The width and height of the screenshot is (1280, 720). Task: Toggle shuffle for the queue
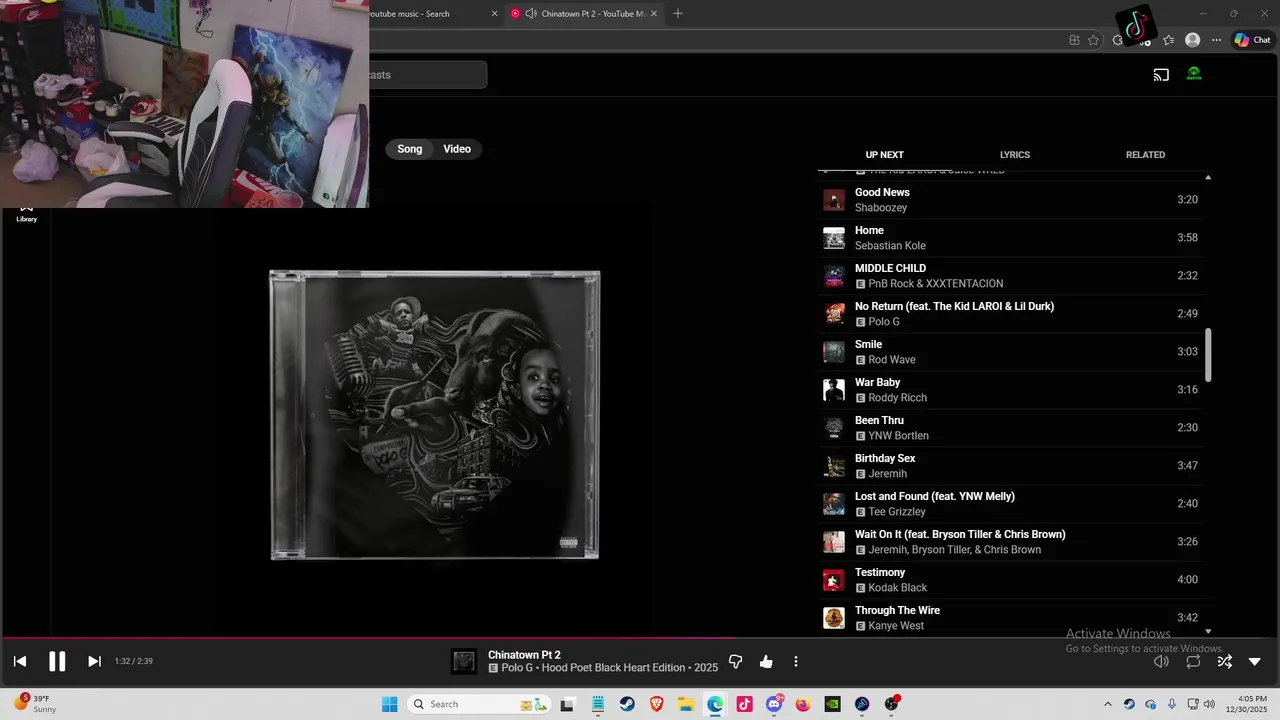[x=1224, y=662]
